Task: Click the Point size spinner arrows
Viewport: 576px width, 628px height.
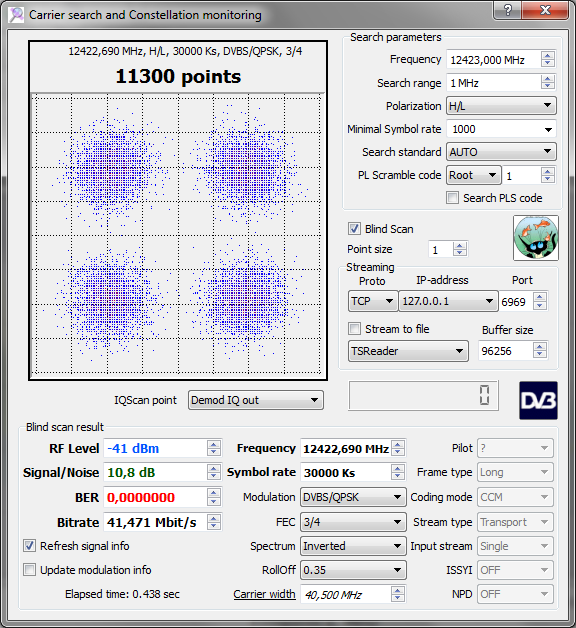Action: 460,249
